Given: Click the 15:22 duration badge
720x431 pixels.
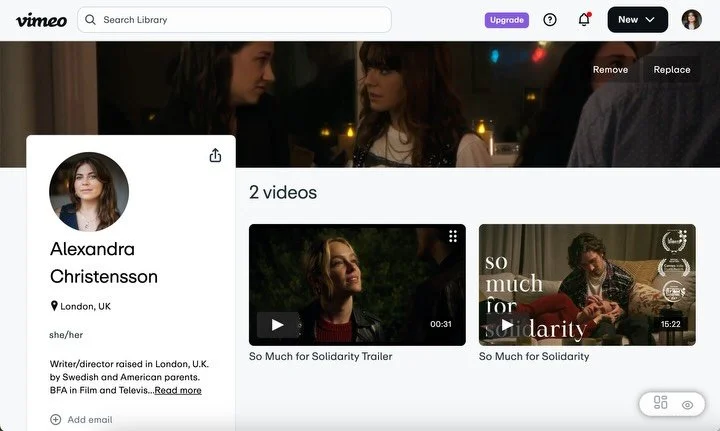Looking at the screenshot, I should [670, 324].
